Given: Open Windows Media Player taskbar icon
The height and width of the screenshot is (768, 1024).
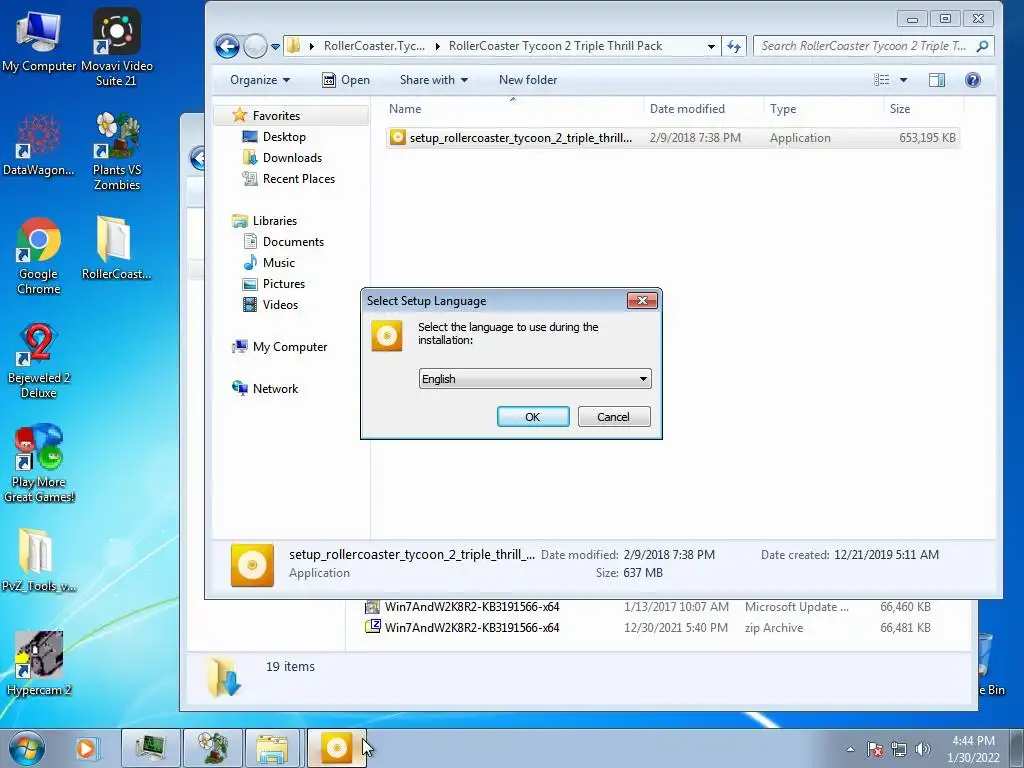Looking at the screenshot, I should pyautogui.click(x=86, y=748).
